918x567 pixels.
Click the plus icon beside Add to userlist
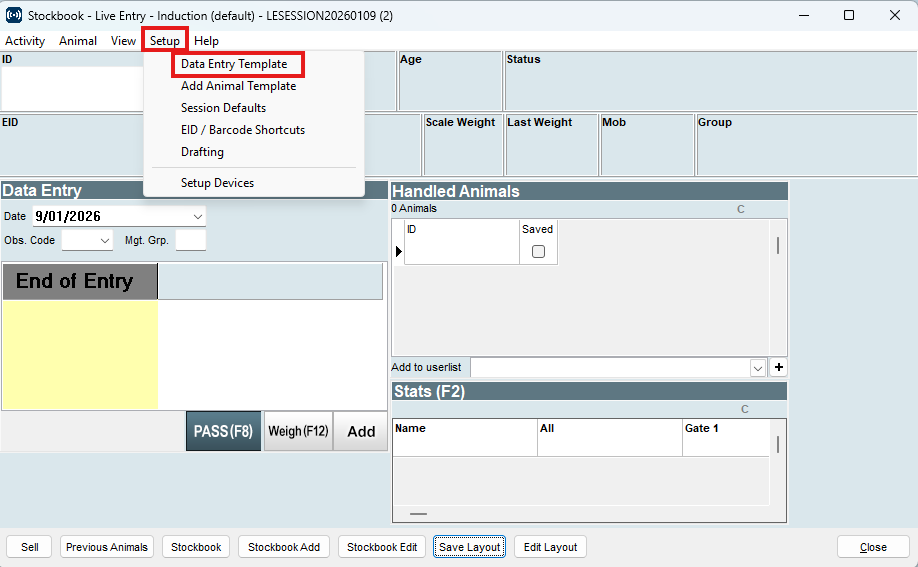pyautogui.click(x=779, y=367)
